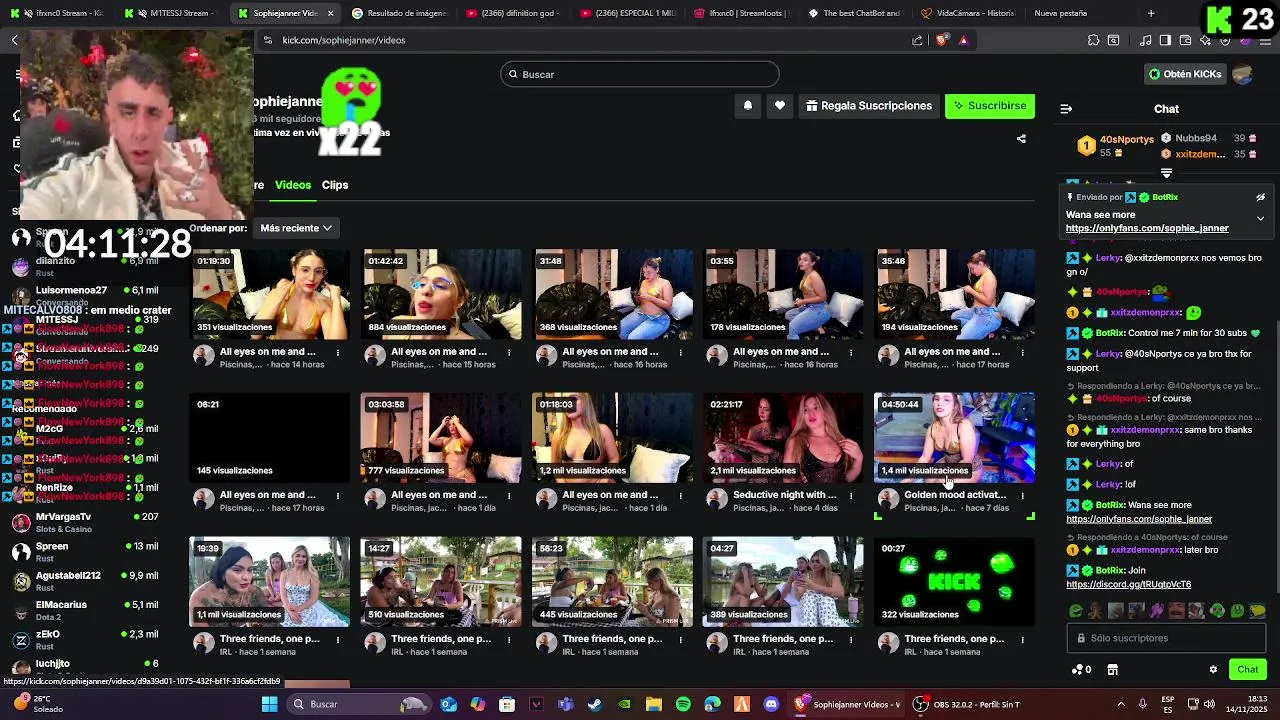Image resolution: width=1280 pixels, height=720 pixels.
Task: Open the 02:21:17 Seductive night thumbnail
Action: (x=783, y=437)
